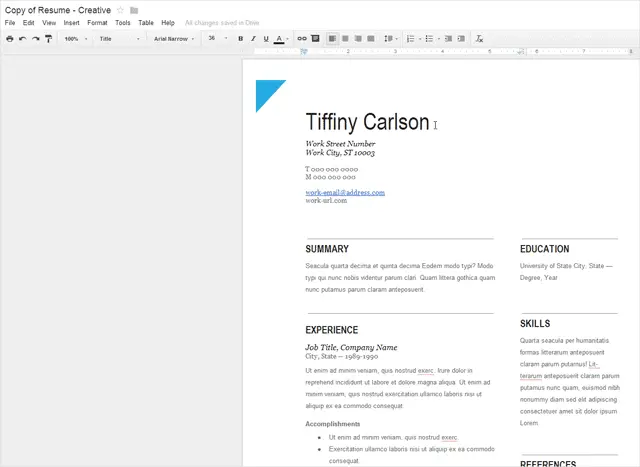
Task: Click the 'Work Street Number' address line
Action: (x=340, y=144)
